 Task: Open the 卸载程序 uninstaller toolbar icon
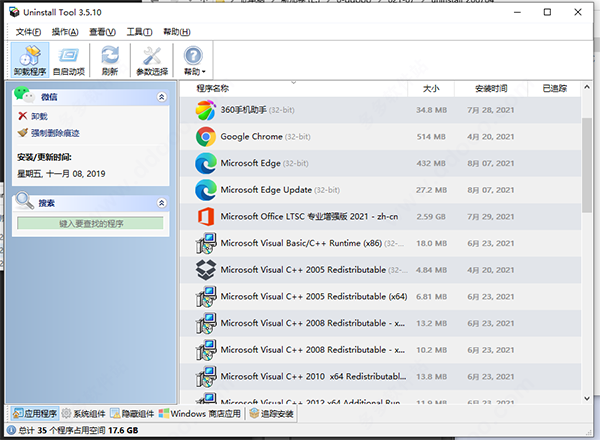(30, 60)
